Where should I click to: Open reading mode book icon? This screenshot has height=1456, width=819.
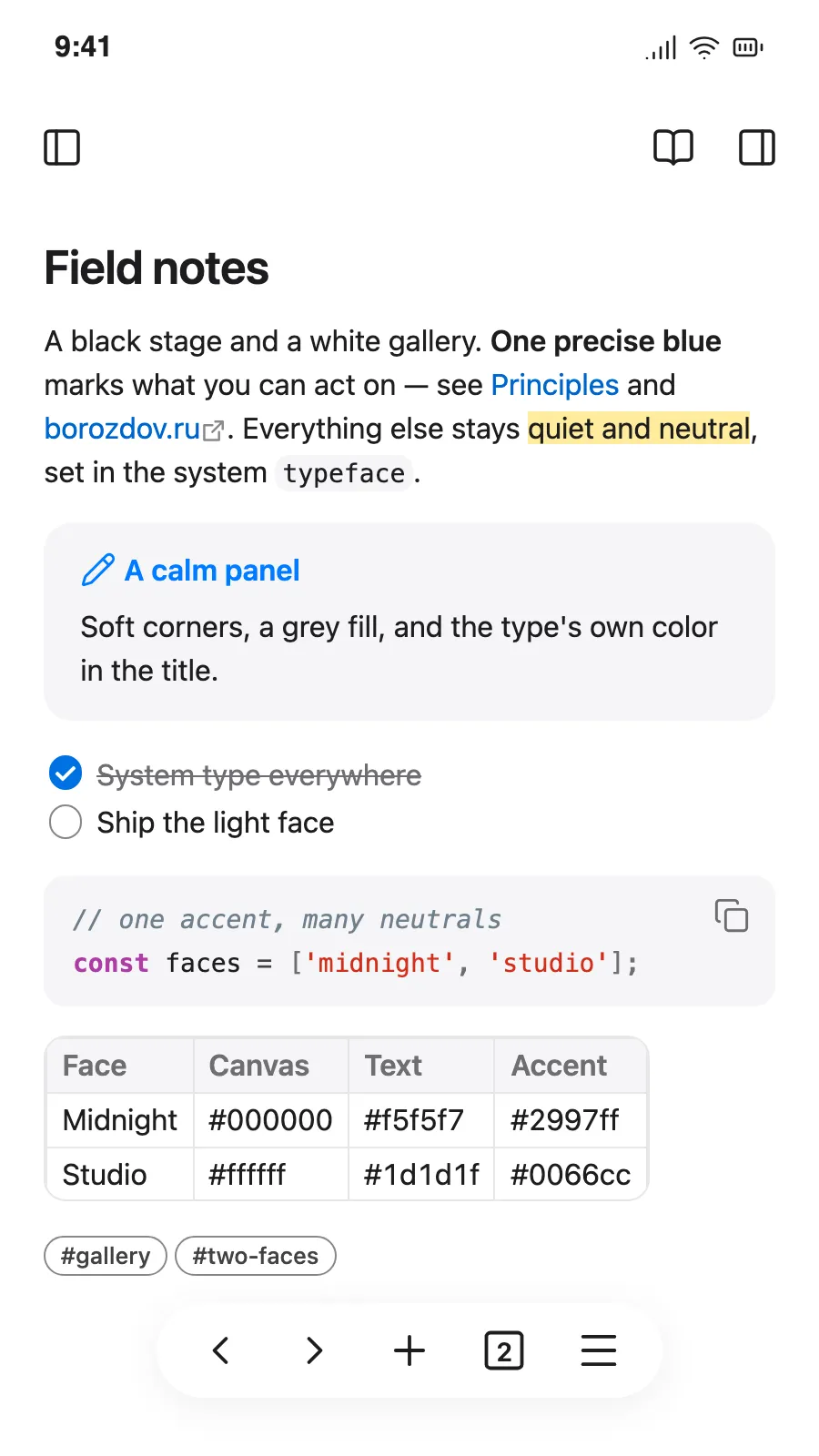(x=673, y=147)
